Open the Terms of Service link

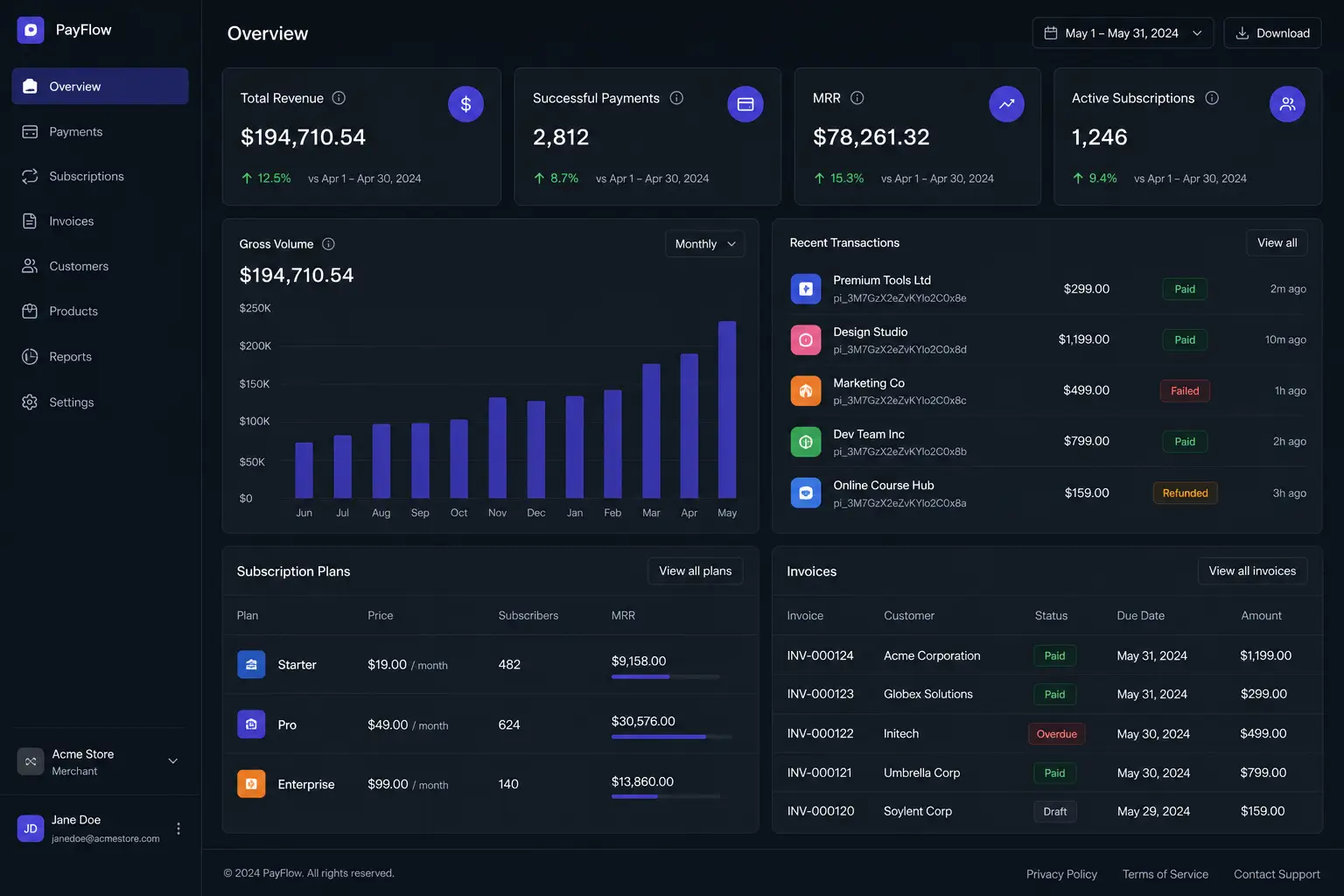coord(1165,874)
